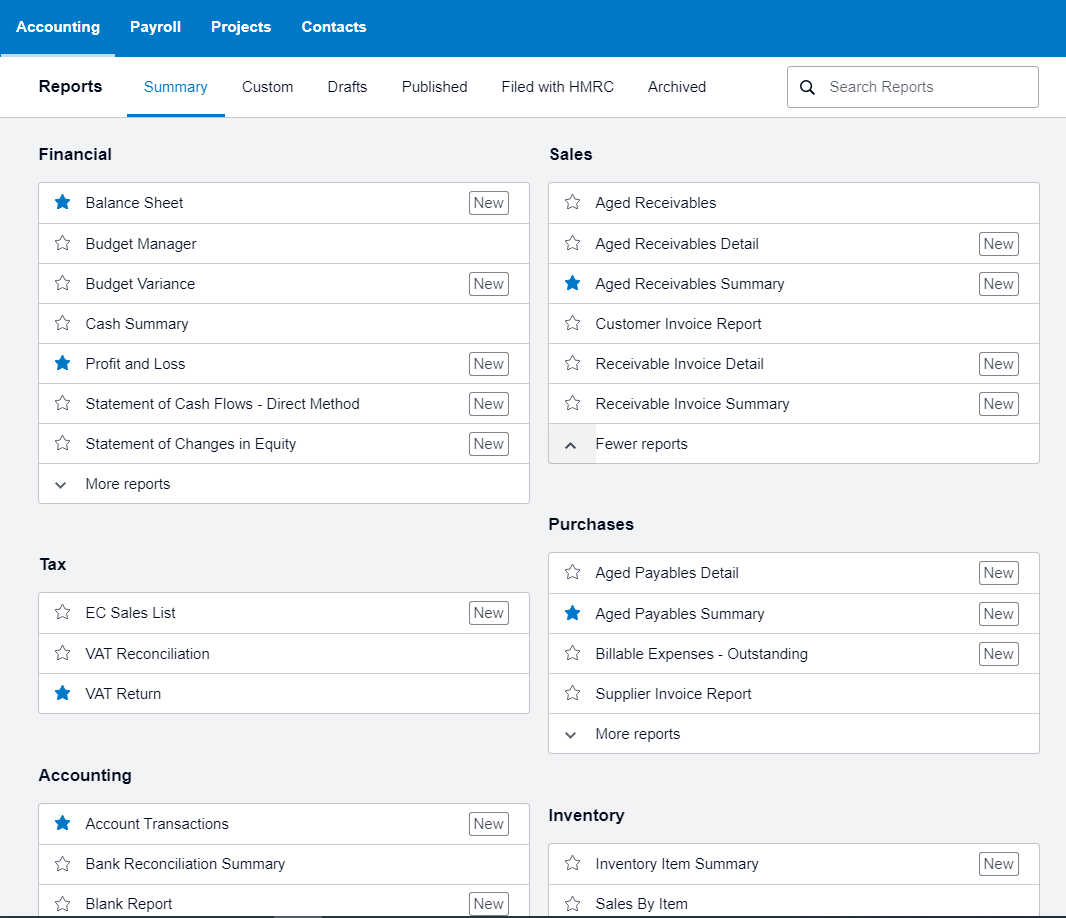The image size is (1066, 918).
Task: Click the search magnifier icon
Action: tap(807, 87)
